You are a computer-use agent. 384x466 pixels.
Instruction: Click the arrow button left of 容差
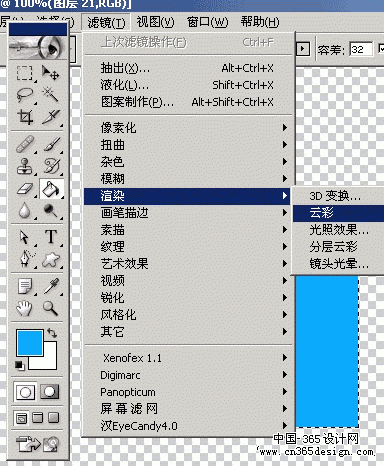coord(303,49)
